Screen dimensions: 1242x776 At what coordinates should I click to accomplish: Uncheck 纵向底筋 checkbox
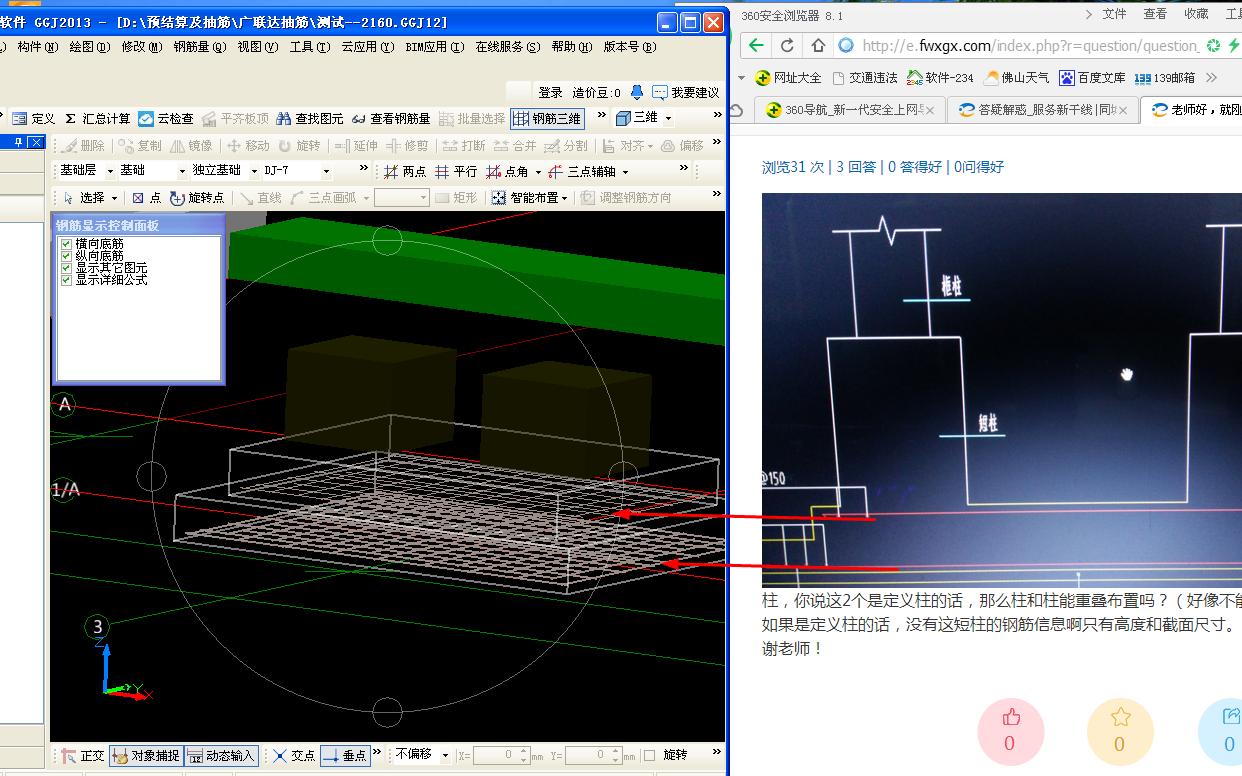pyautogui.click(x=66, y=256)
